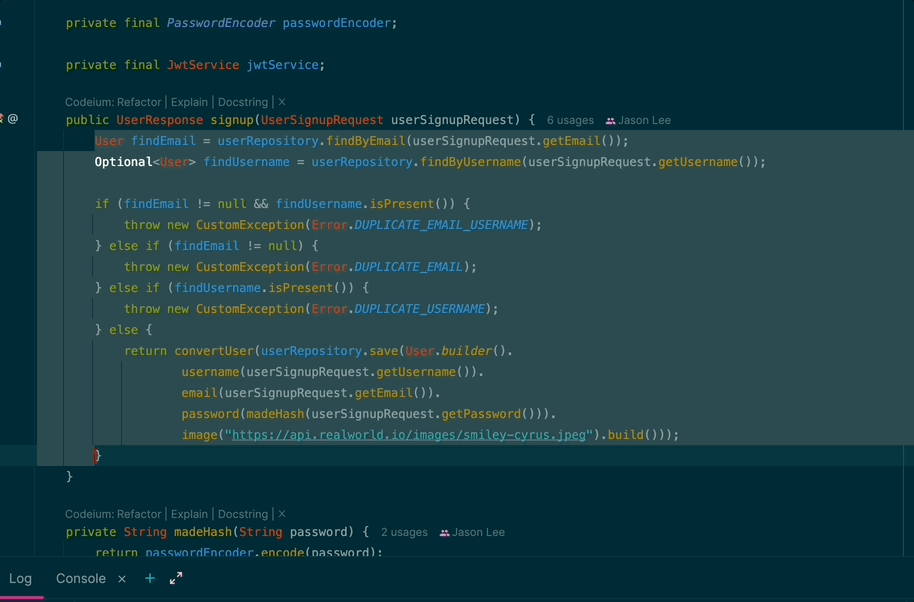The height and width of the screenshot is (602, 914).
Task: Click Codeium Refactor above signup method
Action: [139, 102]
